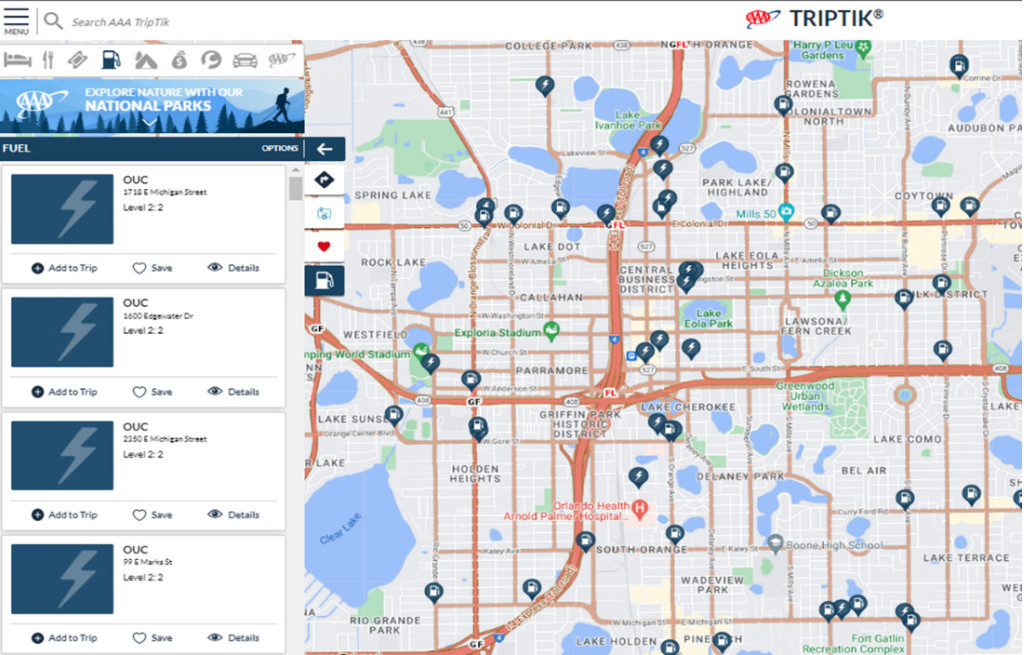Open the dining category with the fork-and-knife icon
The image size is (1024, 655).
(48, 58)
